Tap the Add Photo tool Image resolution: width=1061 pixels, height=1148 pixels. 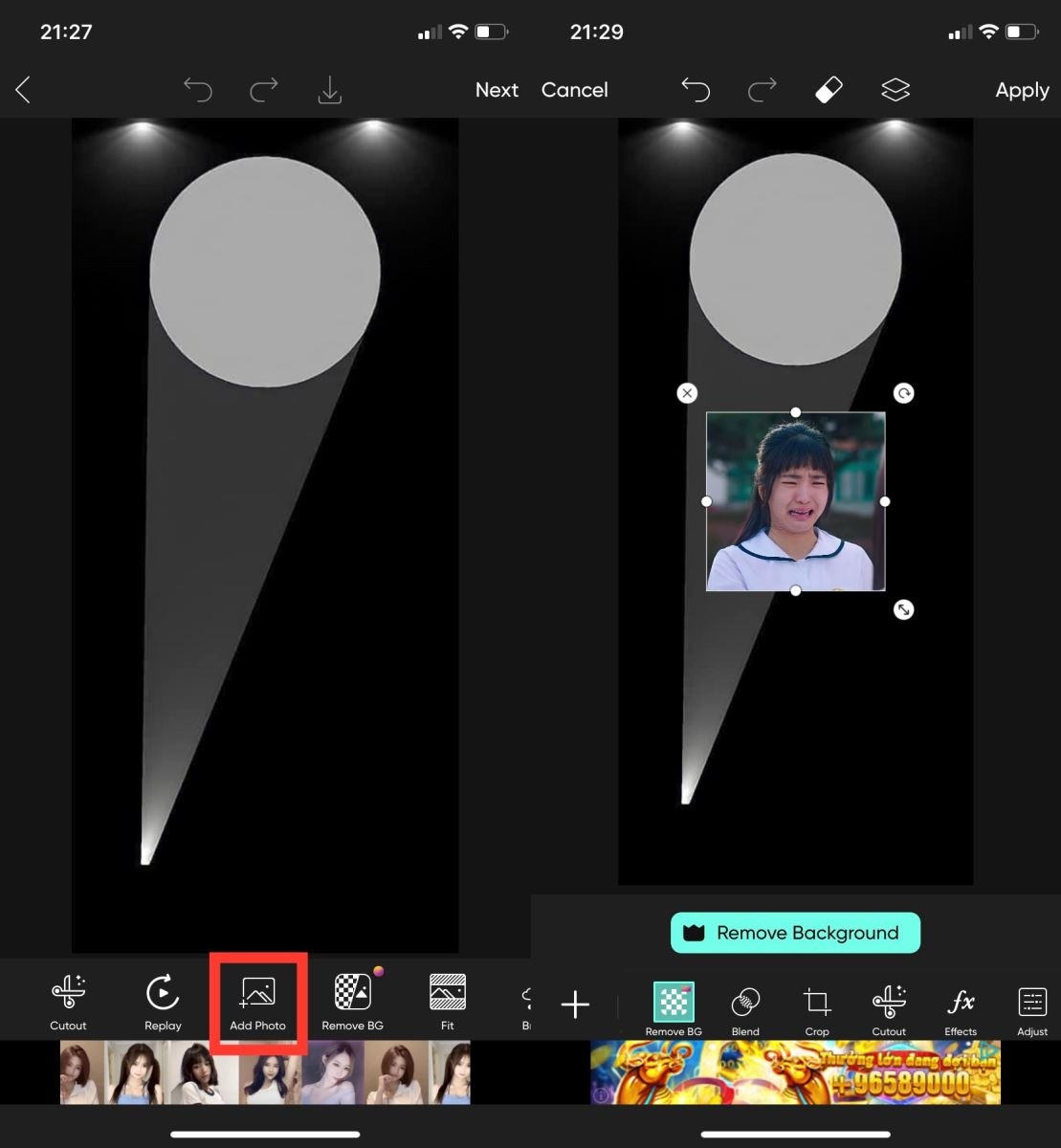[x=257, y=1002]
